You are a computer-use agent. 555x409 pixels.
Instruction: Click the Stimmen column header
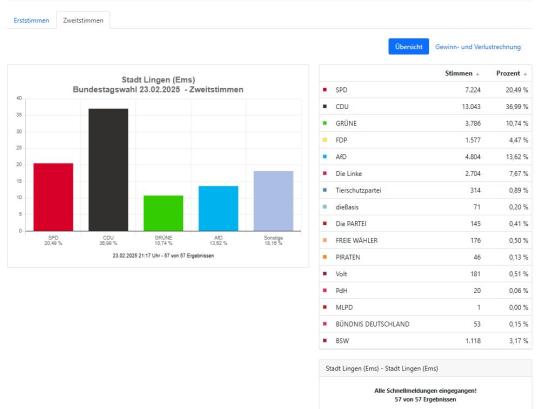tap(459, 73)
